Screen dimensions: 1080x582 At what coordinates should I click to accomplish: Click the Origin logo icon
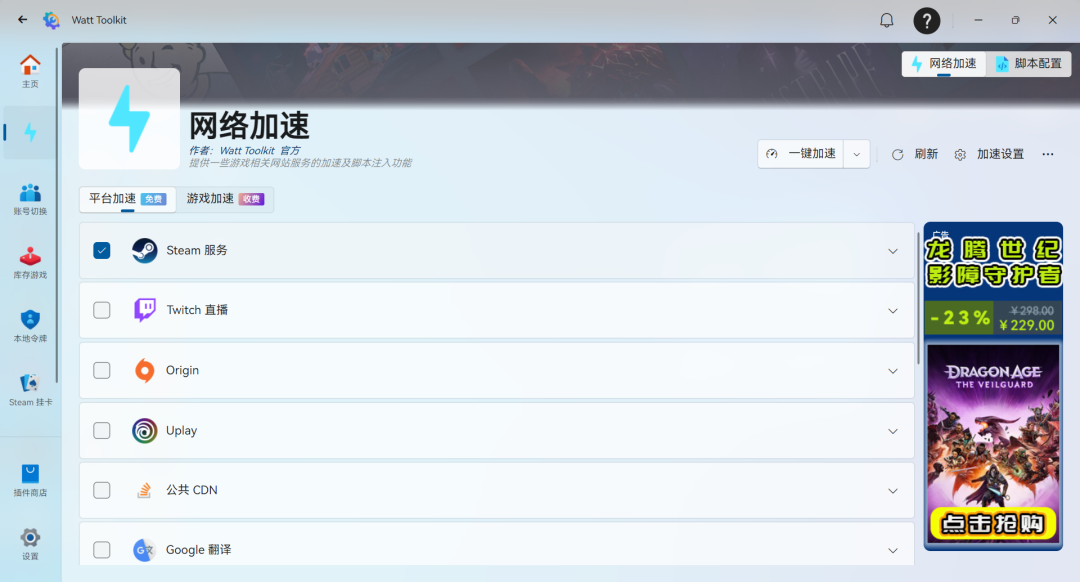click(145, 371)
